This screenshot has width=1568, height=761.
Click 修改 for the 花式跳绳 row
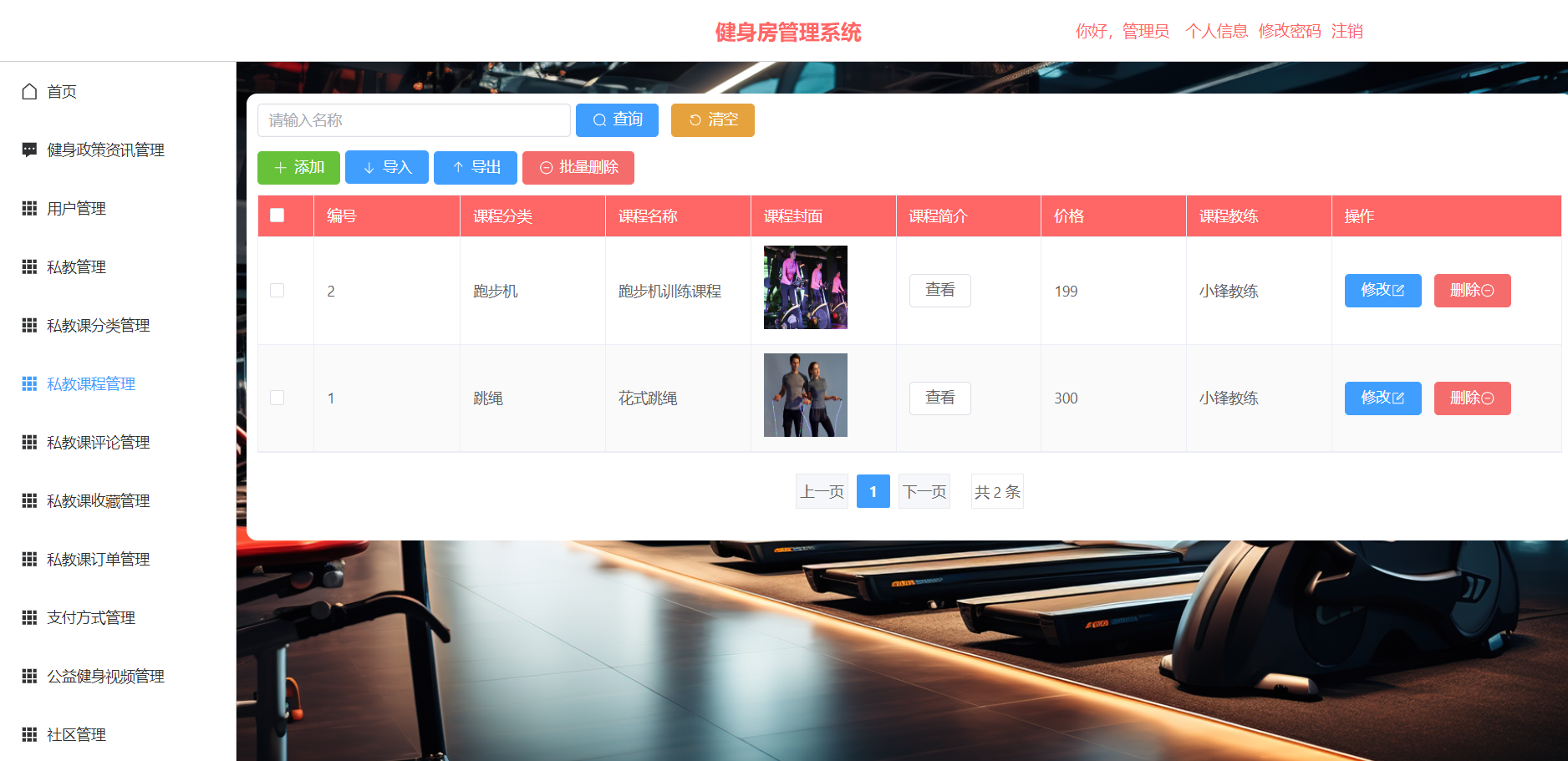(x=1383, y=398)
